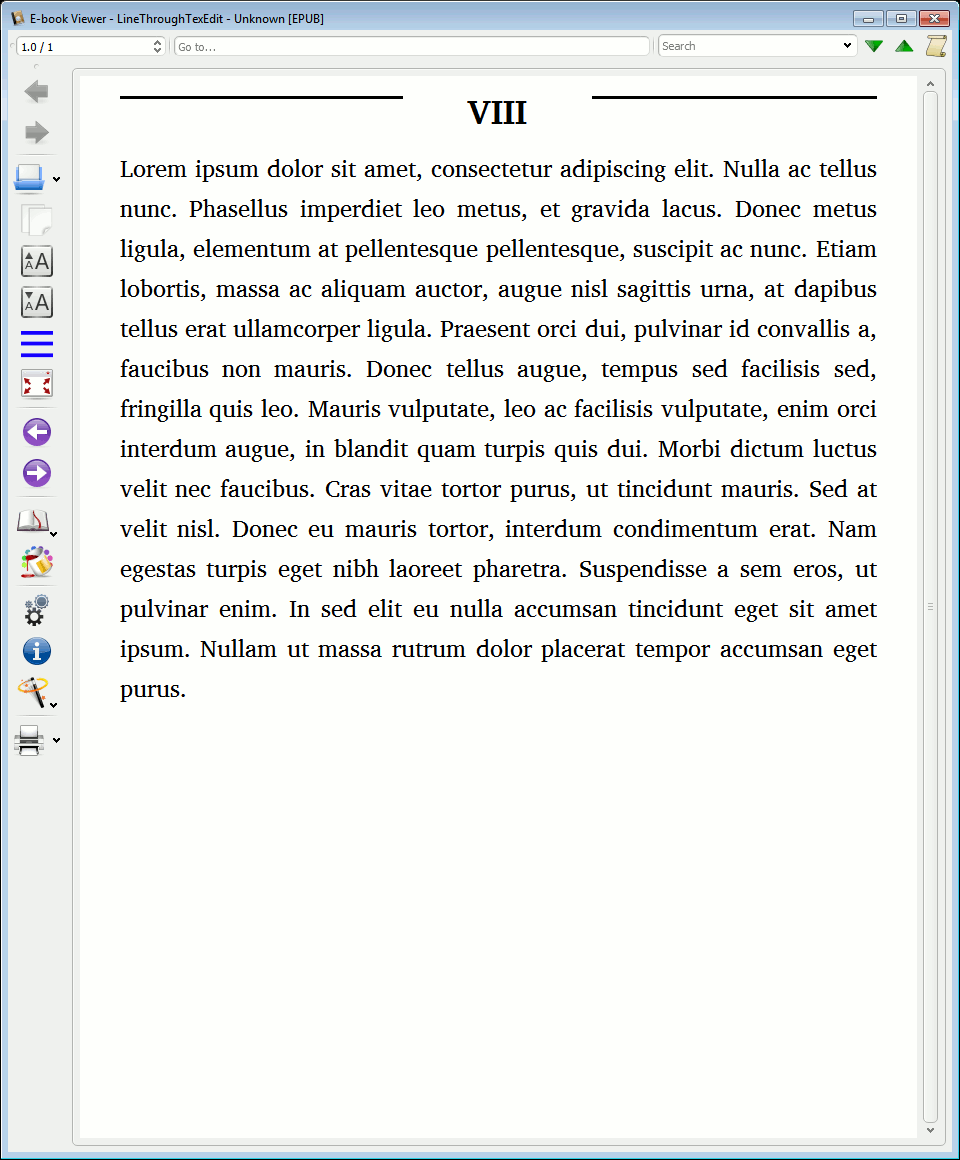960x1160 pixels.
Task: Click the page position stepper arrows
Action: click(157, 47)
